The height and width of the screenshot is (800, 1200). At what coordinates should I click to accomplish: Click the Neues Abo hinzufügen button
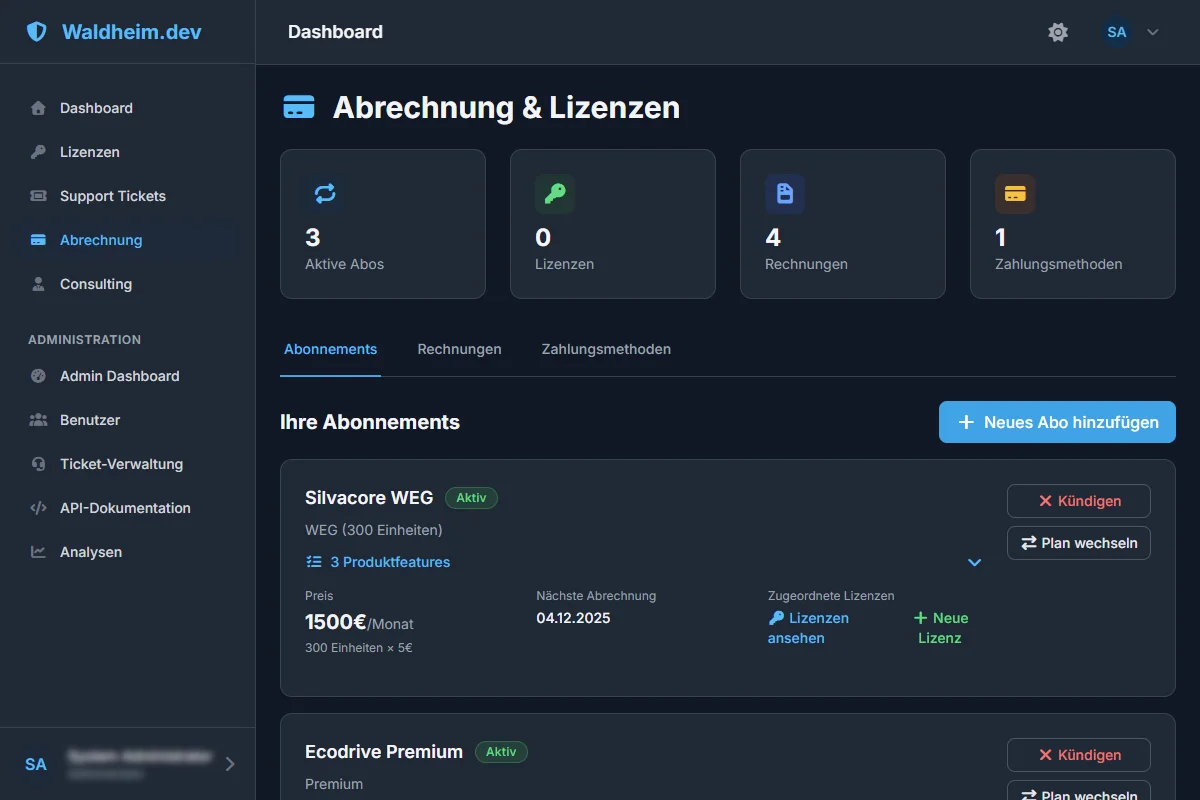(x=1057, y=422)
